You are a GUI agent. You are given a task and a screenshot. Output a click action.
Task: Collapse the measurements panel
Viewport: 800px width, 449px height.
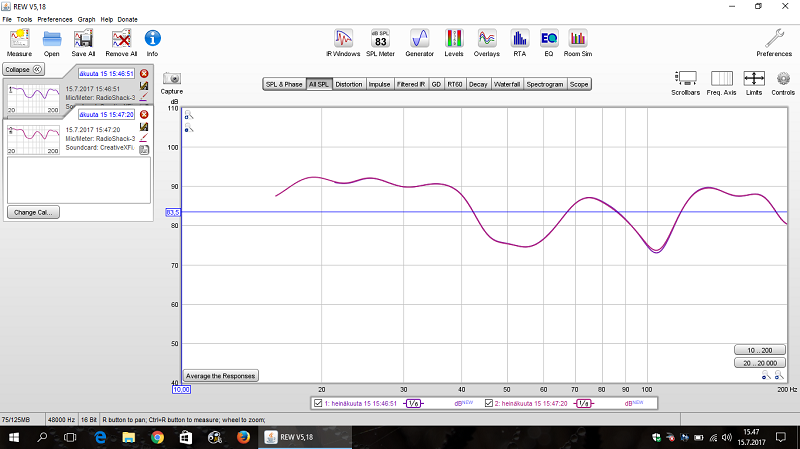click(x=24, y=69)
